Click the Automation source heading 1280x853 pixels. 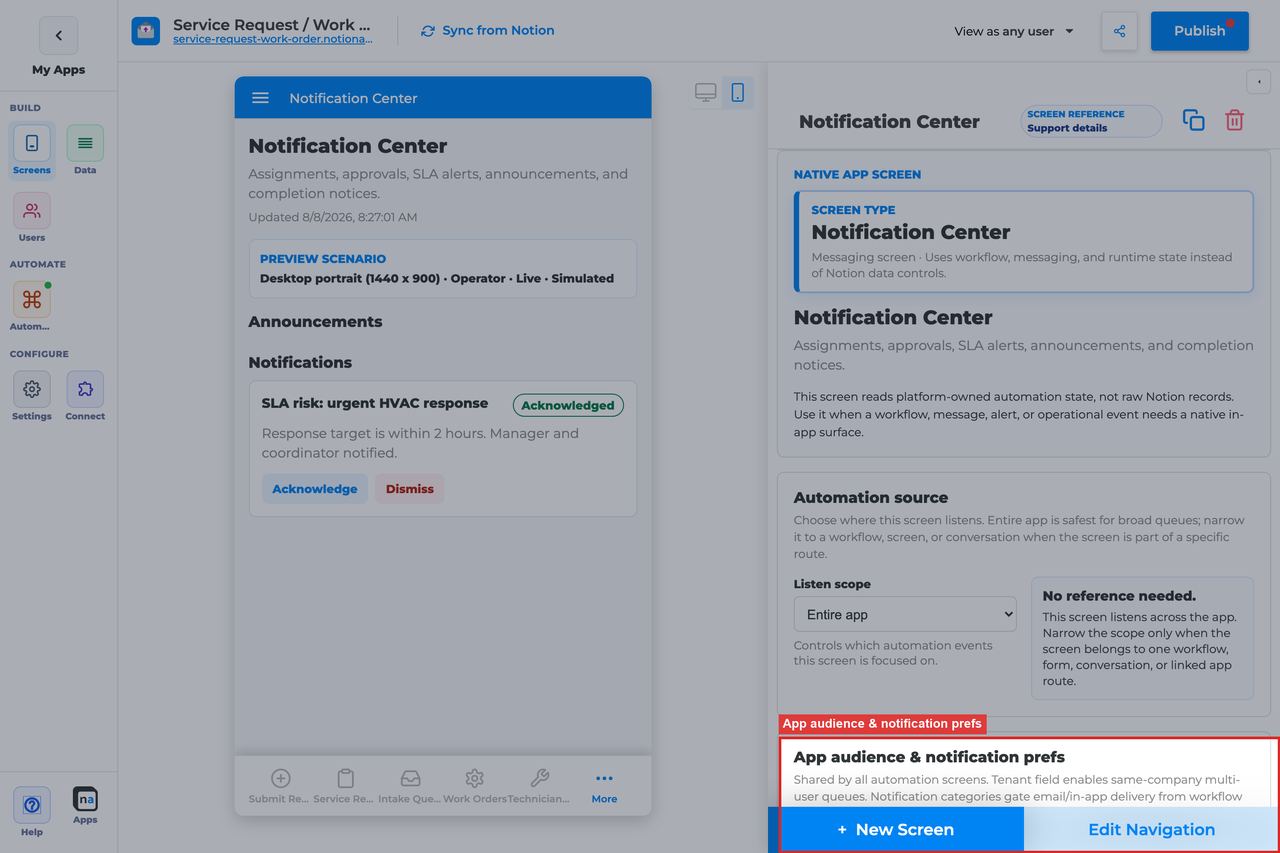click(x=871, y=497)
